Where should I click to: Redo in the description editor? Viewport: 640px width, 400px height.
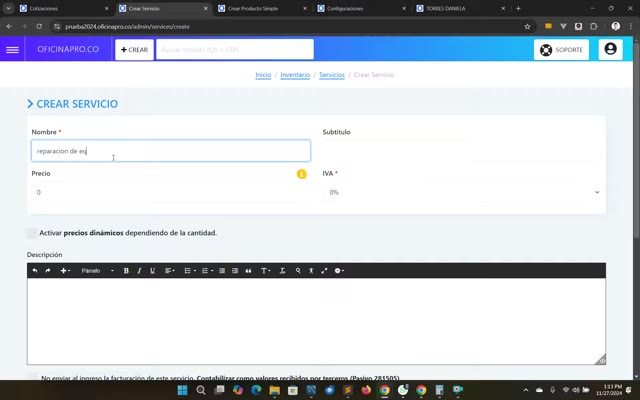48,271
